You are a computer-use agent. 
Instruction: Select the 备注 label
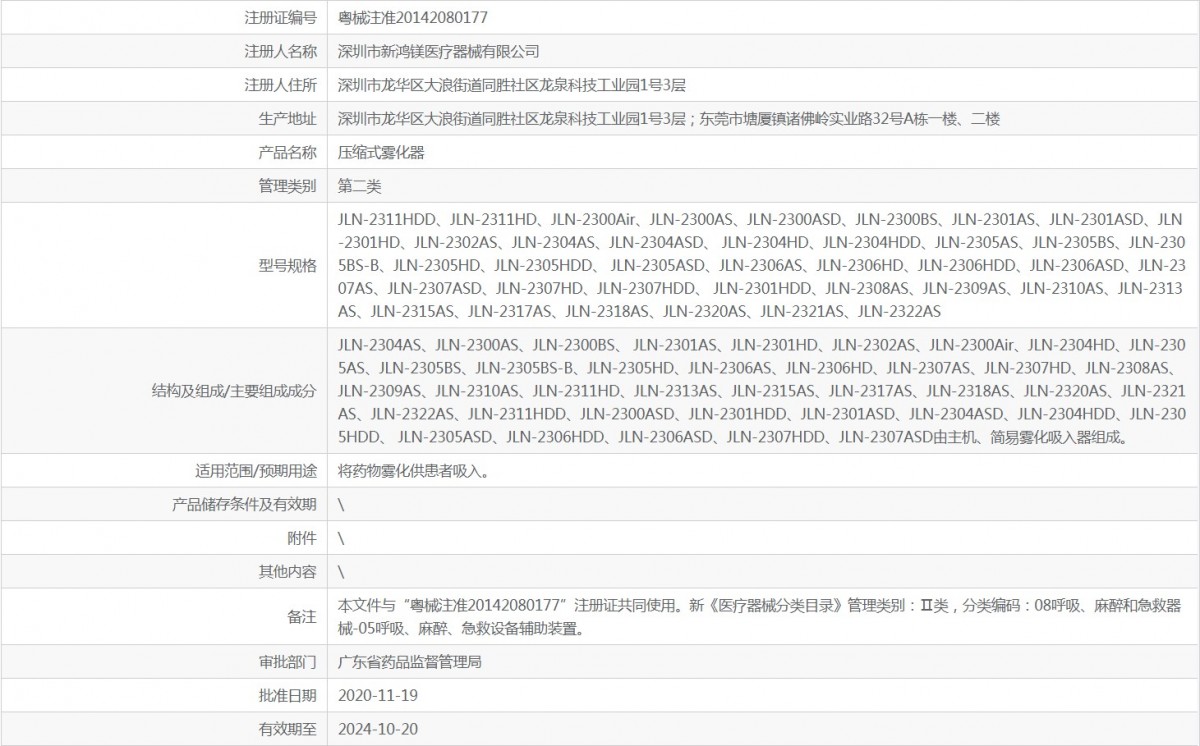pyautogui.click(x=302, y=617)
